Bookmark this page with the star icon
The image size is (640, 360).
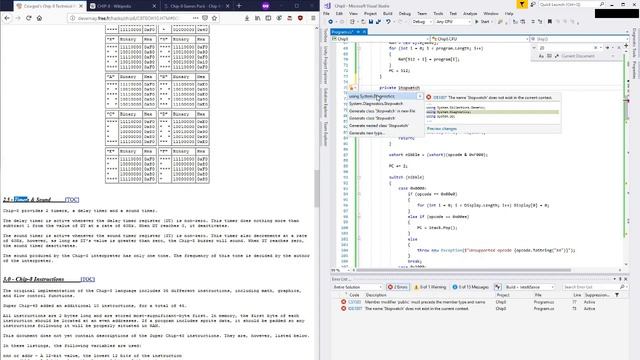pyautogui.click(x=214, y=18)
